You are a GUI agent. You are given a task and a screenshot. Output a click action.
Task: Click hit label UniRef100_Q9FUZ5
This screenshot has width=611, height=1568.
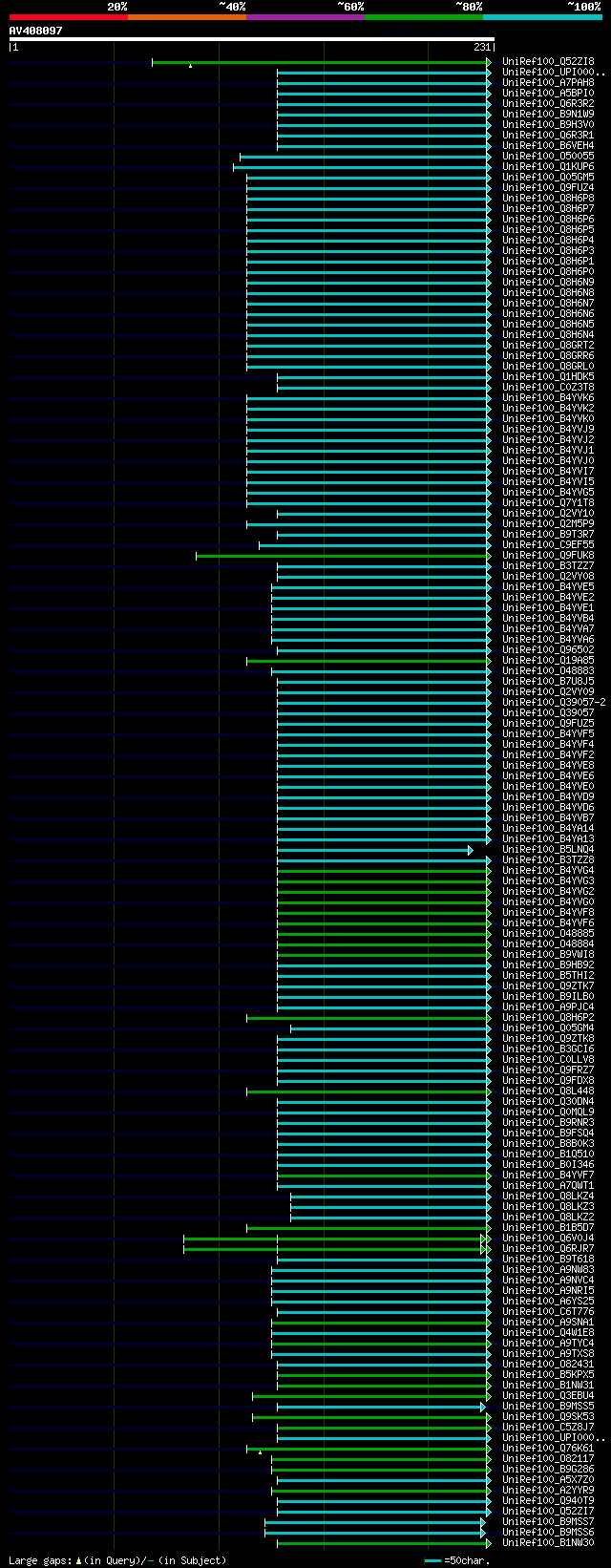548,723
